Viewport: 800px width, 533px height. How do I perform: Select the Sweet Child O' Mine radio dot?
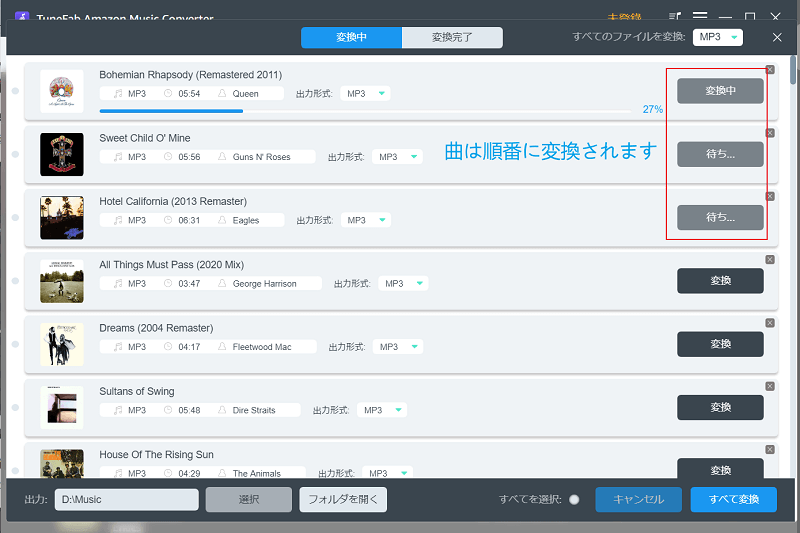point(15,154)
